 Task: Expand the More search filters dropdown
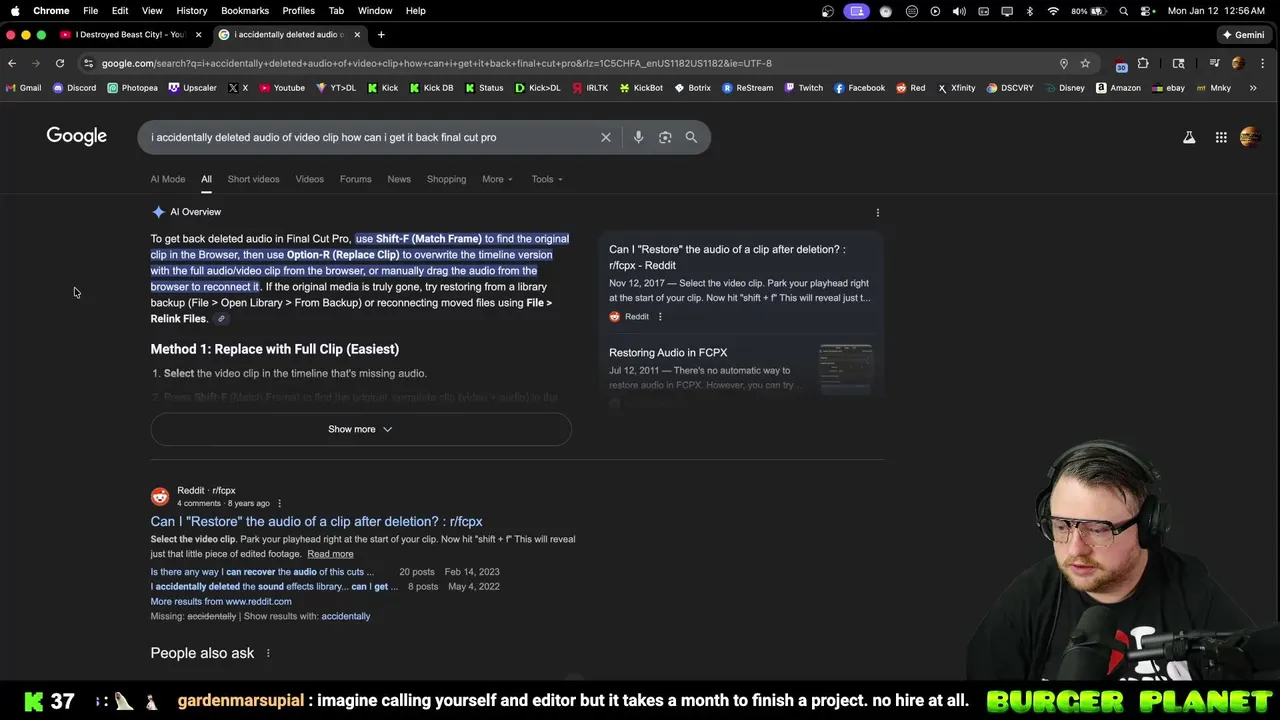[497, 179]
